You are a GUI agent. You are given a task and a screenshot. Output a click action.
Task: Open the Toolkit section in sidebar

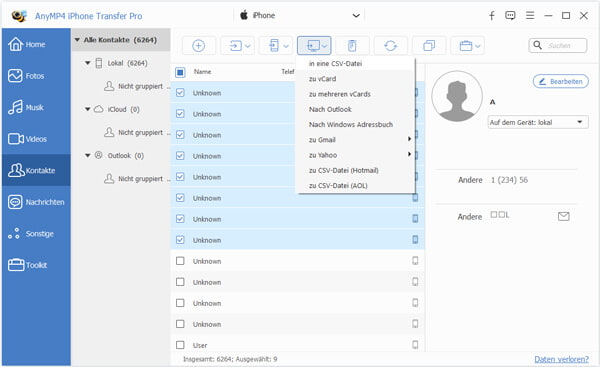tap(36, 265)
